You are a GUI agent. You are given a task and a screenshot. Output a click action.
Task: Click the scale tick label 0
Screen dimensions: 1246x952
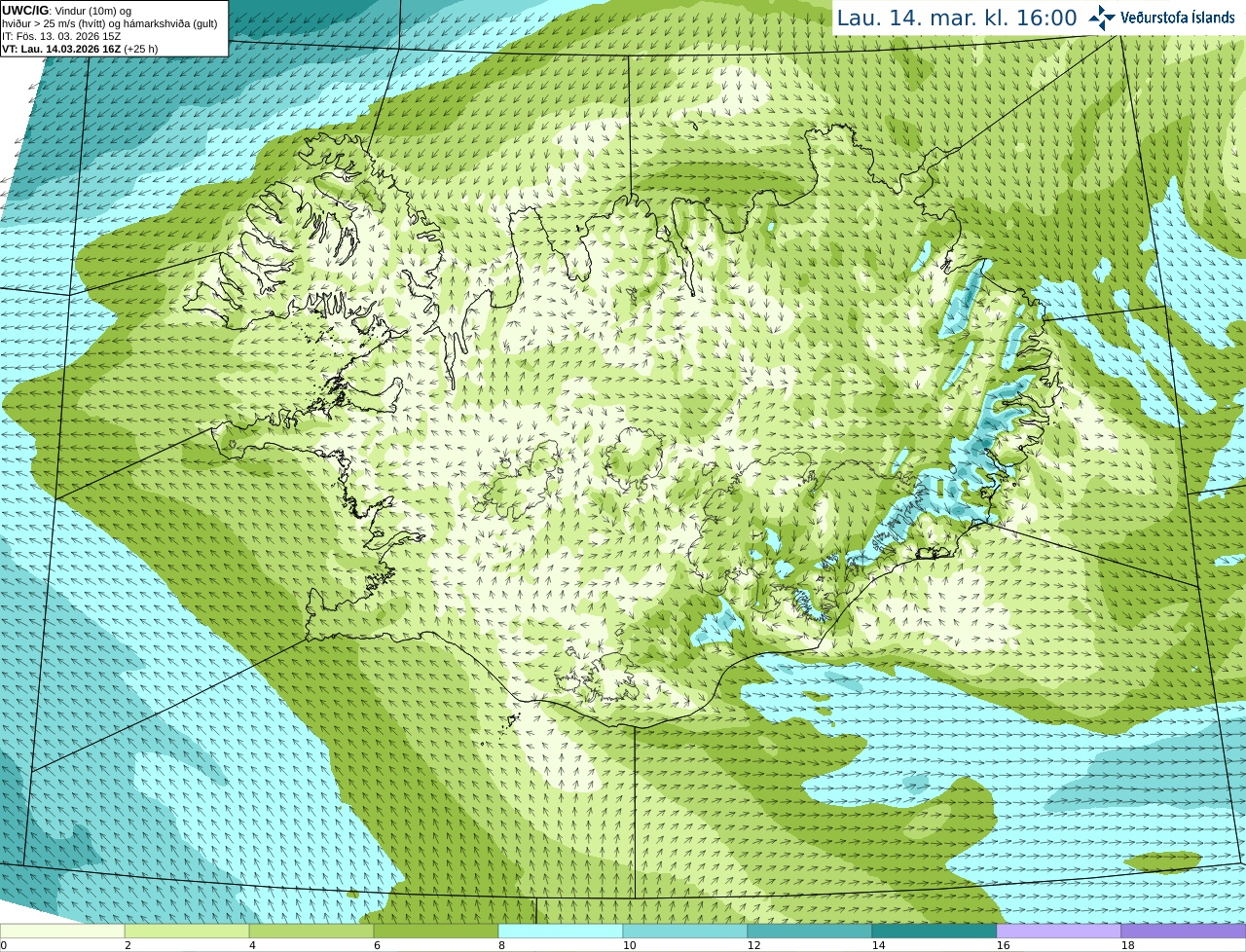3,945
